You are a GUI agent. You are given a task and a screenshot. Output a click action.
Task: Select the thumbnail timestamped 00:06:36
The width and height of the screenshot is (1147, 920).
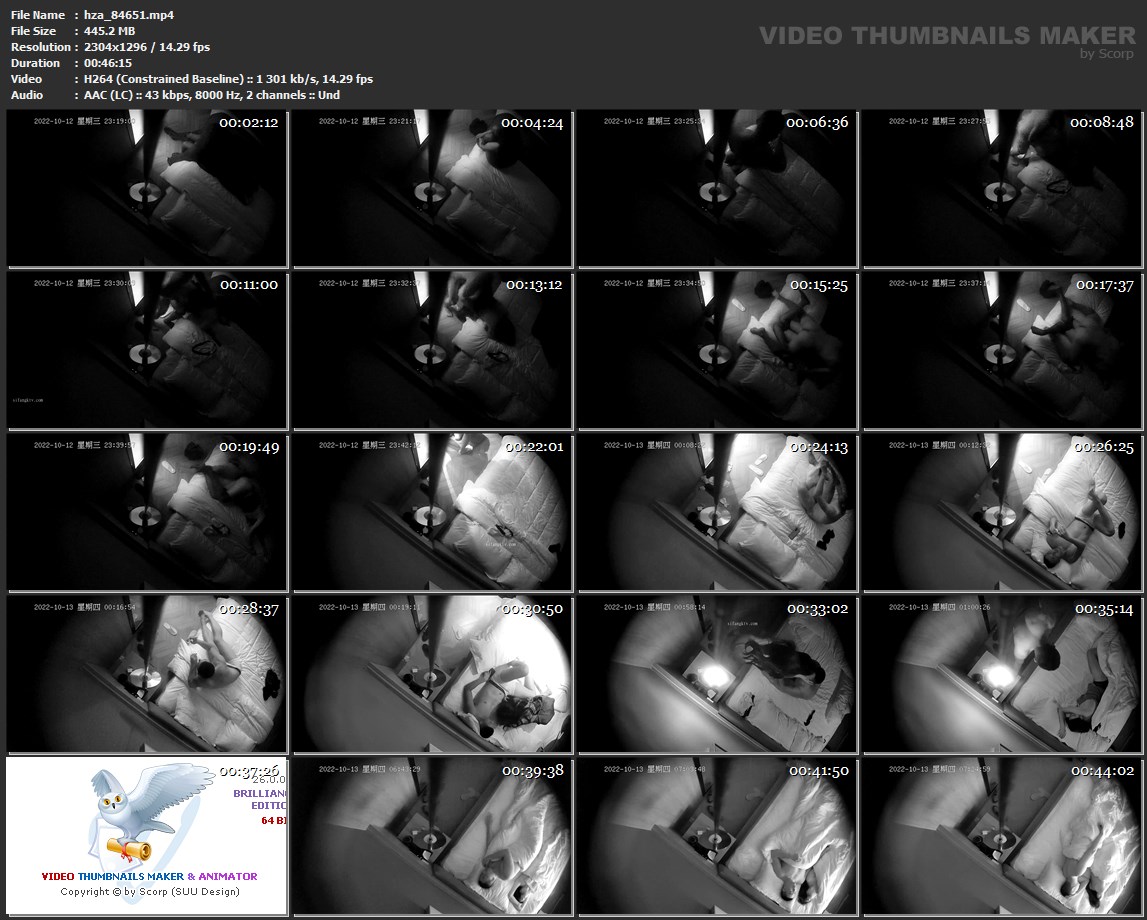[717, 188]
